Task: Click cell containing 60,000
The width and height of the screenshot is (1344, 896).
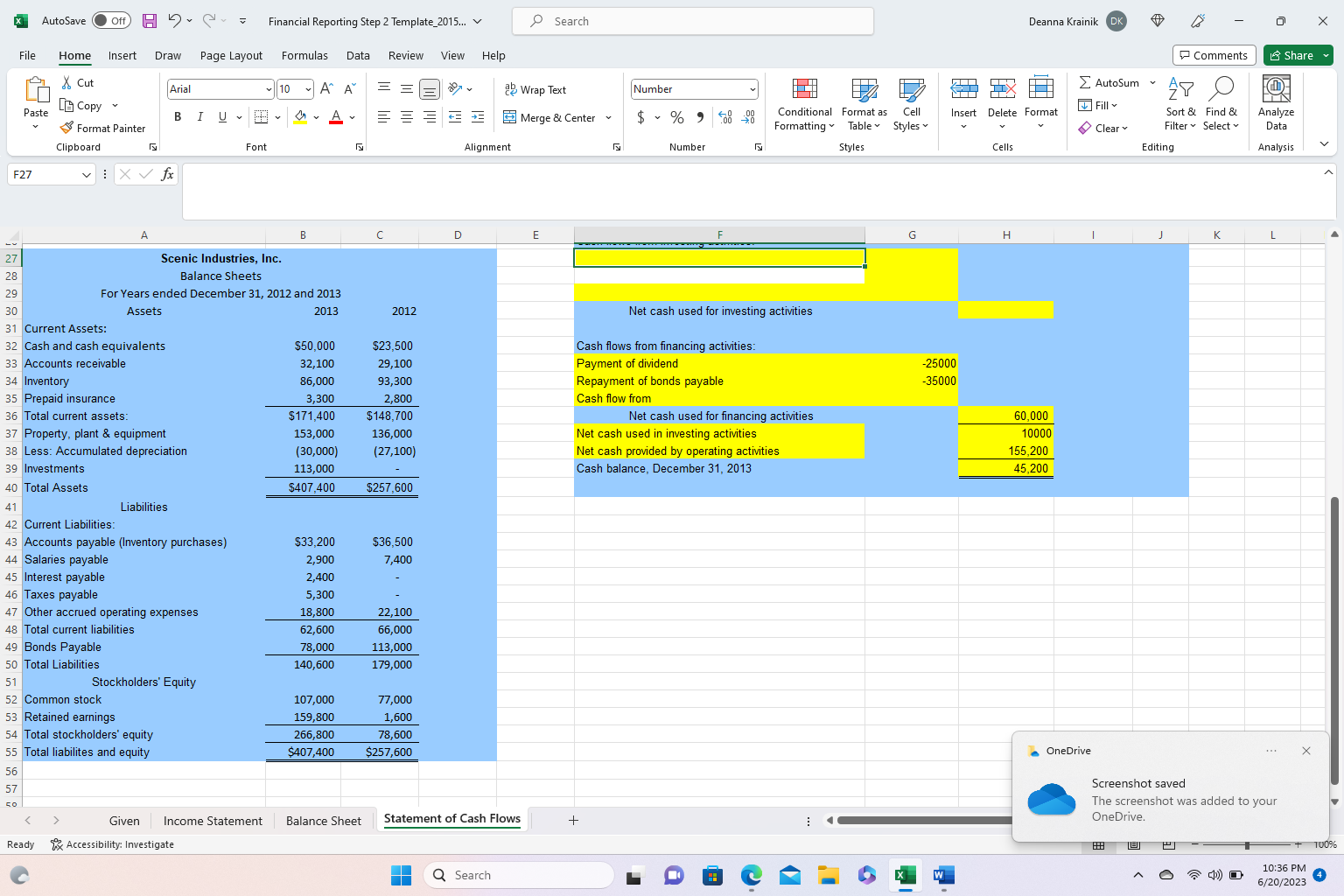Action: point(1005,416)
